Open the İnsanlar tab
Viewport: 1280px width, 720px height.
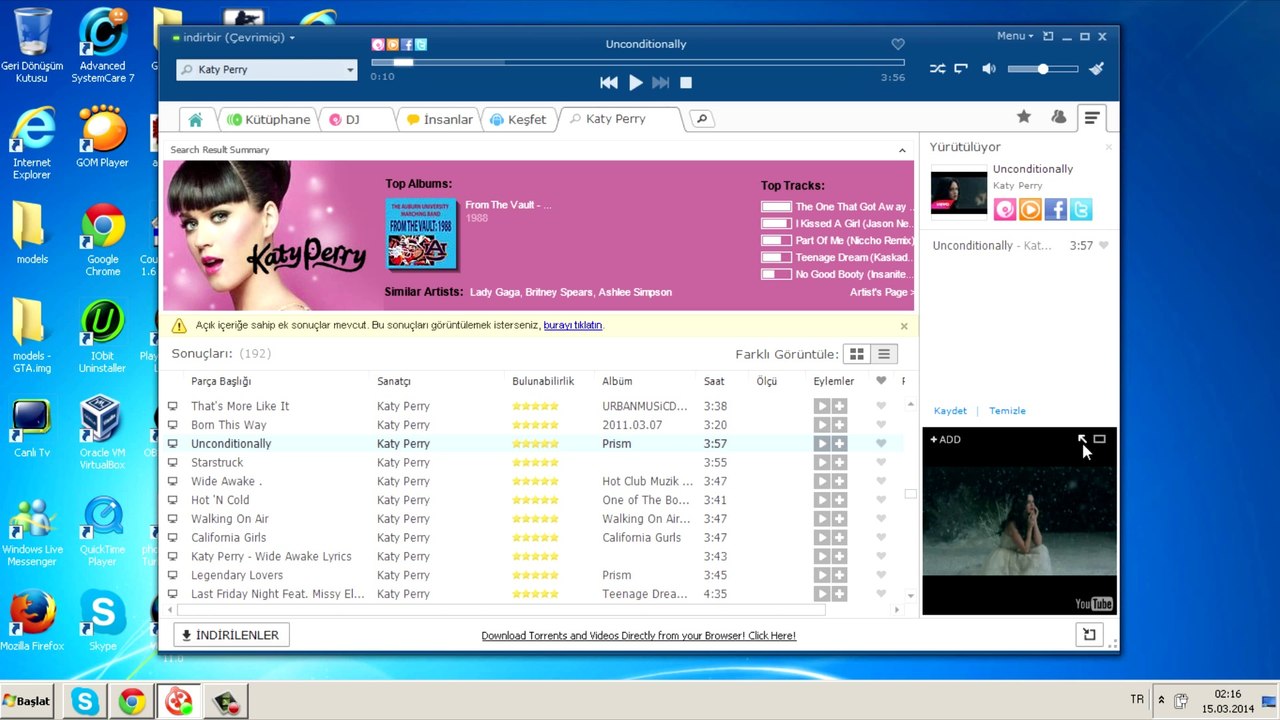click(x=439, y=119)
